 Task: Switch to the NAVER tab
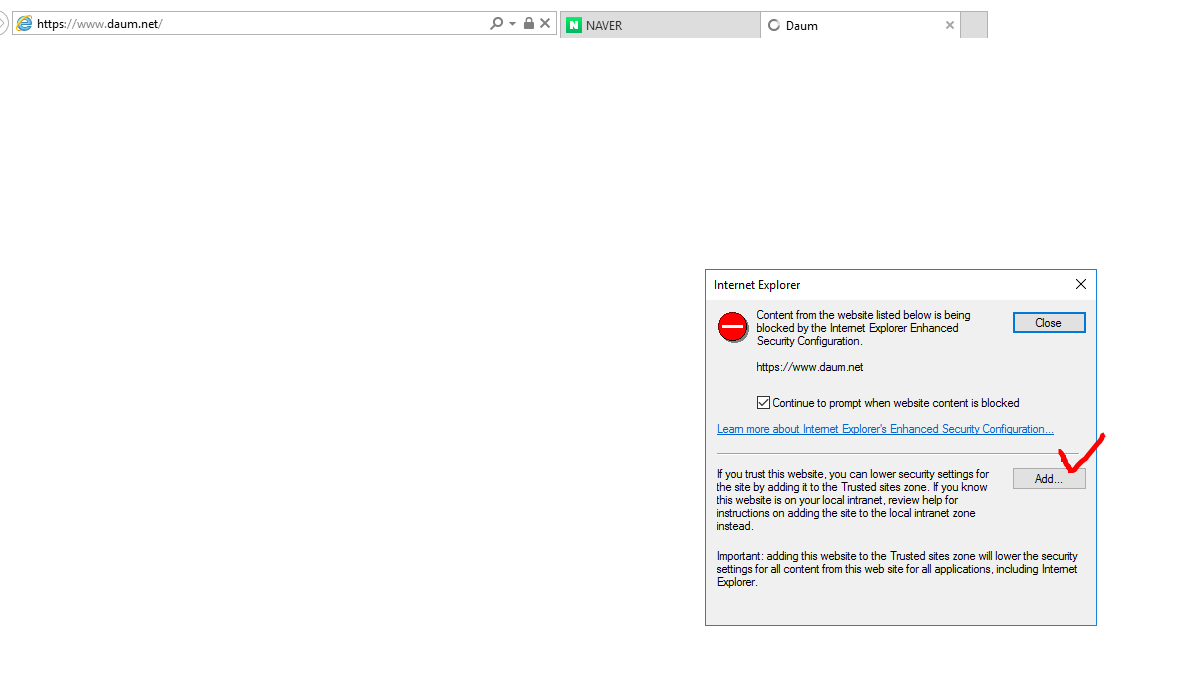(660, 25)
